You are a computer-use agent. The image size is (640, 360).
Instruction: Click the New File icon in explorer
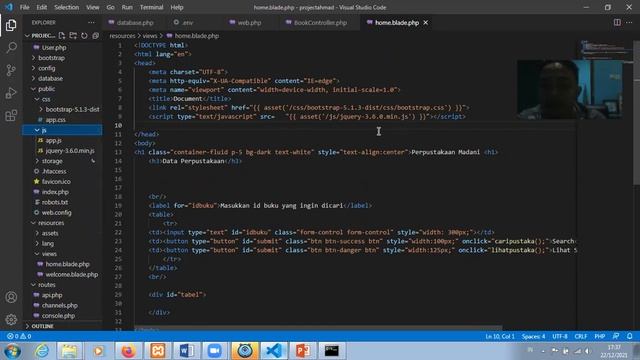click(62, 36)
